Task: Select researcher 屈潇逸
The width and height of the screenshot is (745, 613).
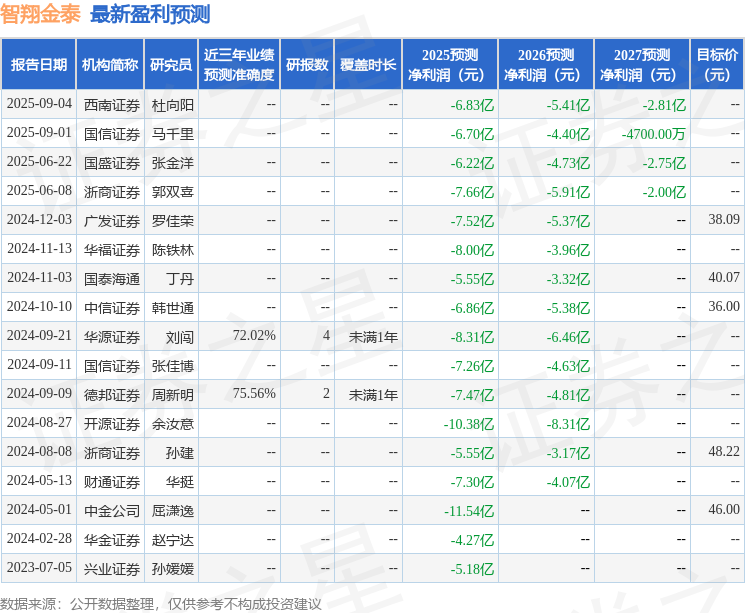Action: point(172,511)
